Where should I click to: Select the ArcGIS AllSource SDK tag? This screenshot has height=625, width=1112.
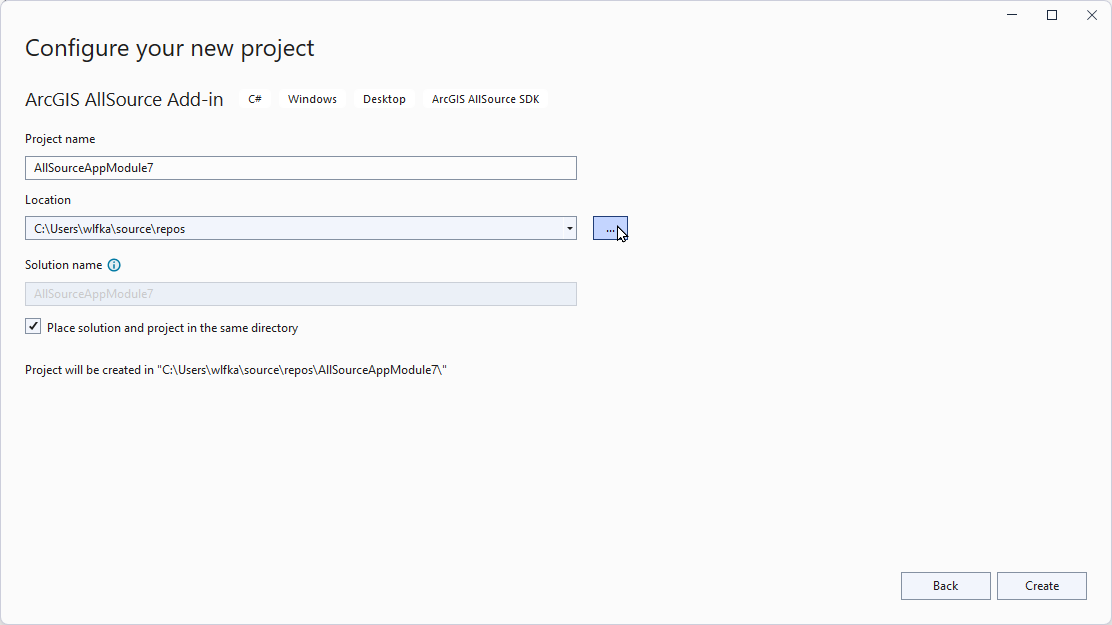[485, 99]
